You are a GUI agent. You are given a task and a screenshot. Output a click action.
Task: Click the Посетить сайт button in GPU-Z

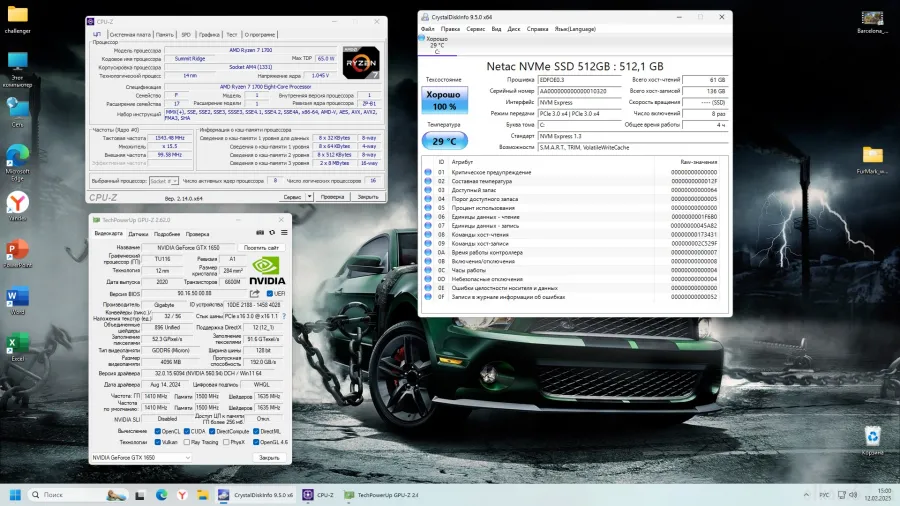coord(261,247)
